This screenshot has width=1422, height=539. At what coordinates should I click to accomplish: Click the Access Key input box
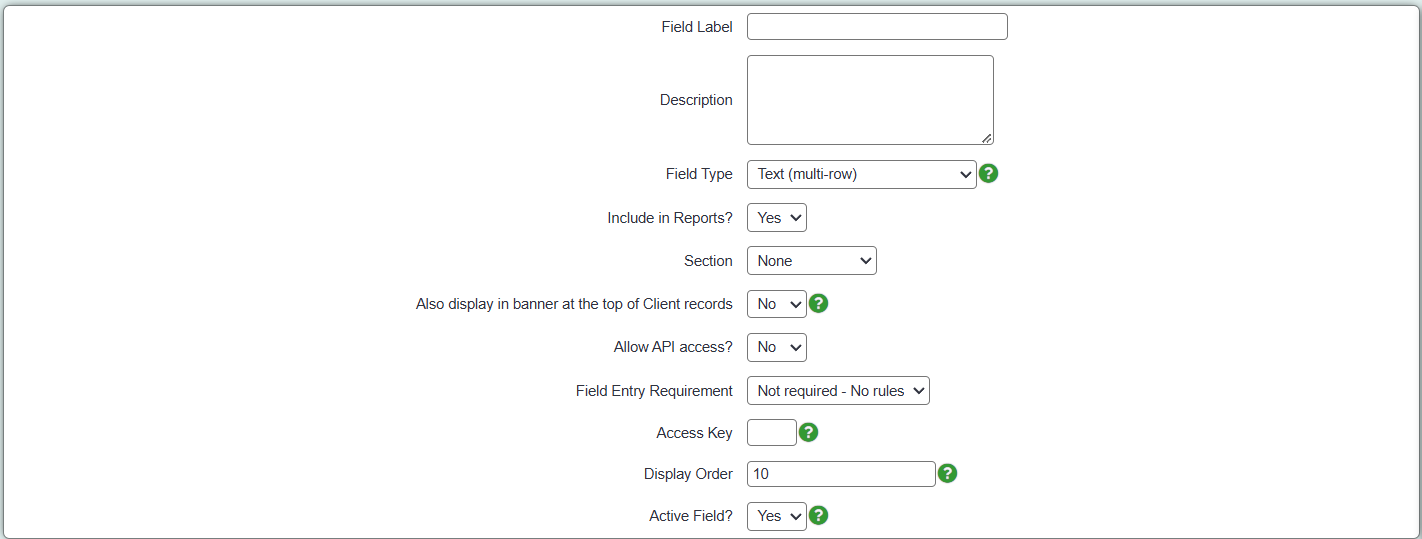click(772, 433)
